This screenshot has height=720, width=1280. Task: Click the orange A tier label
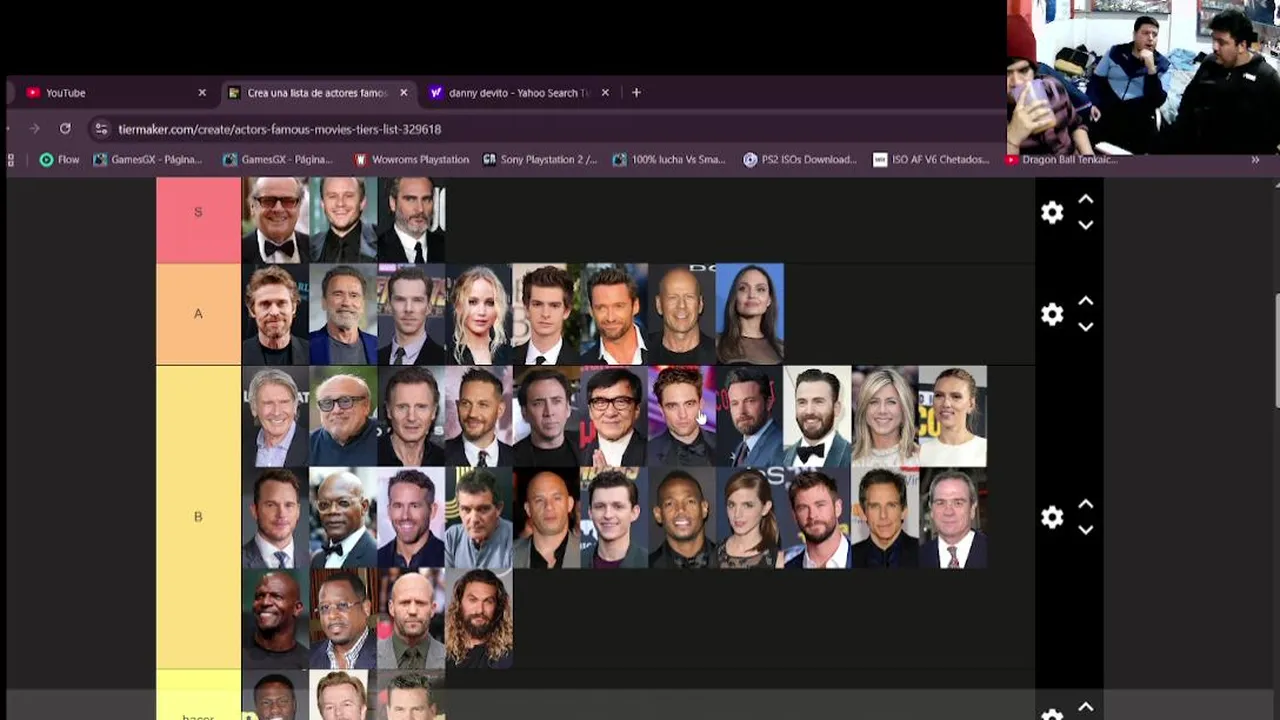pos(198,314)
